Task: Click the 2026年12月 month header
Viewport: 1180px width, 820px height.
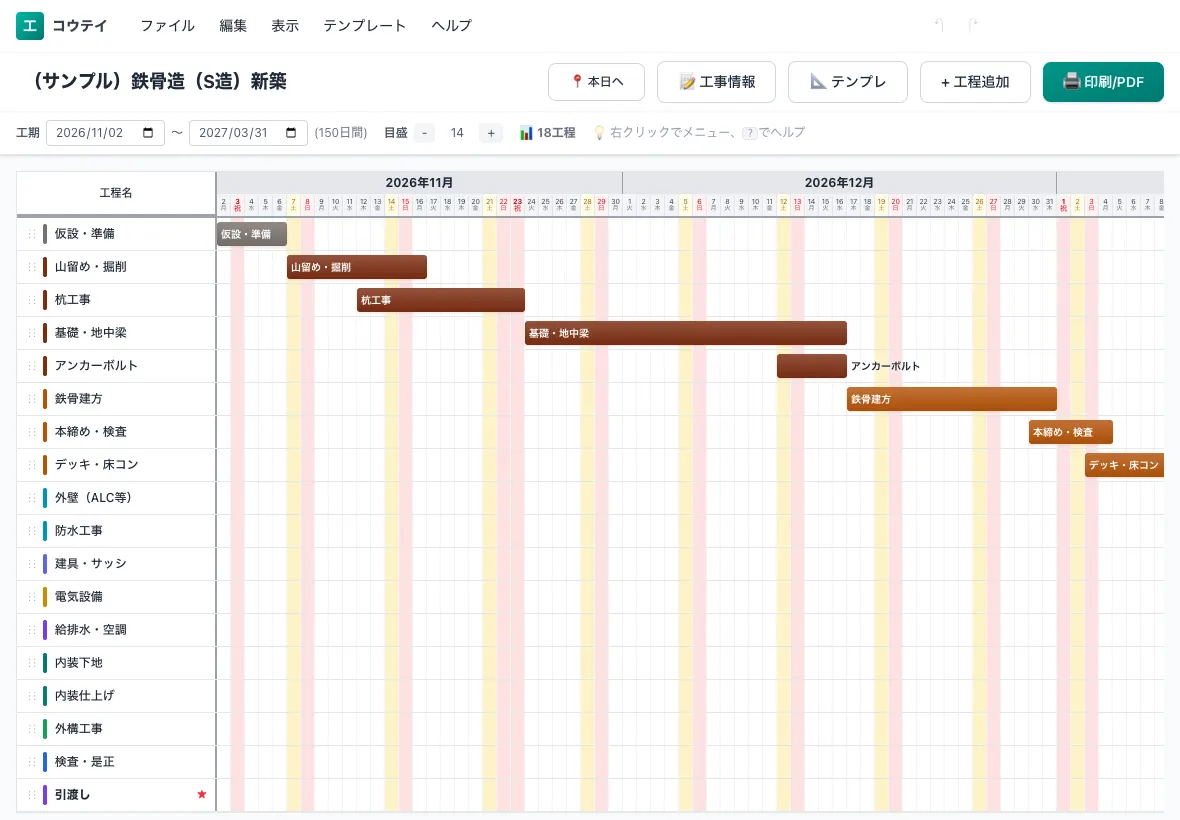Action: tap(839, 183)
